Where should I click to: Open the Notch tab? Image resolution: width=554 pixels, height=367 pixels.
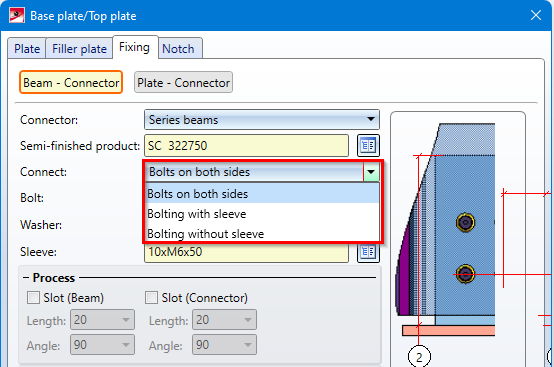pyautogui.click(x=180, y=48)
